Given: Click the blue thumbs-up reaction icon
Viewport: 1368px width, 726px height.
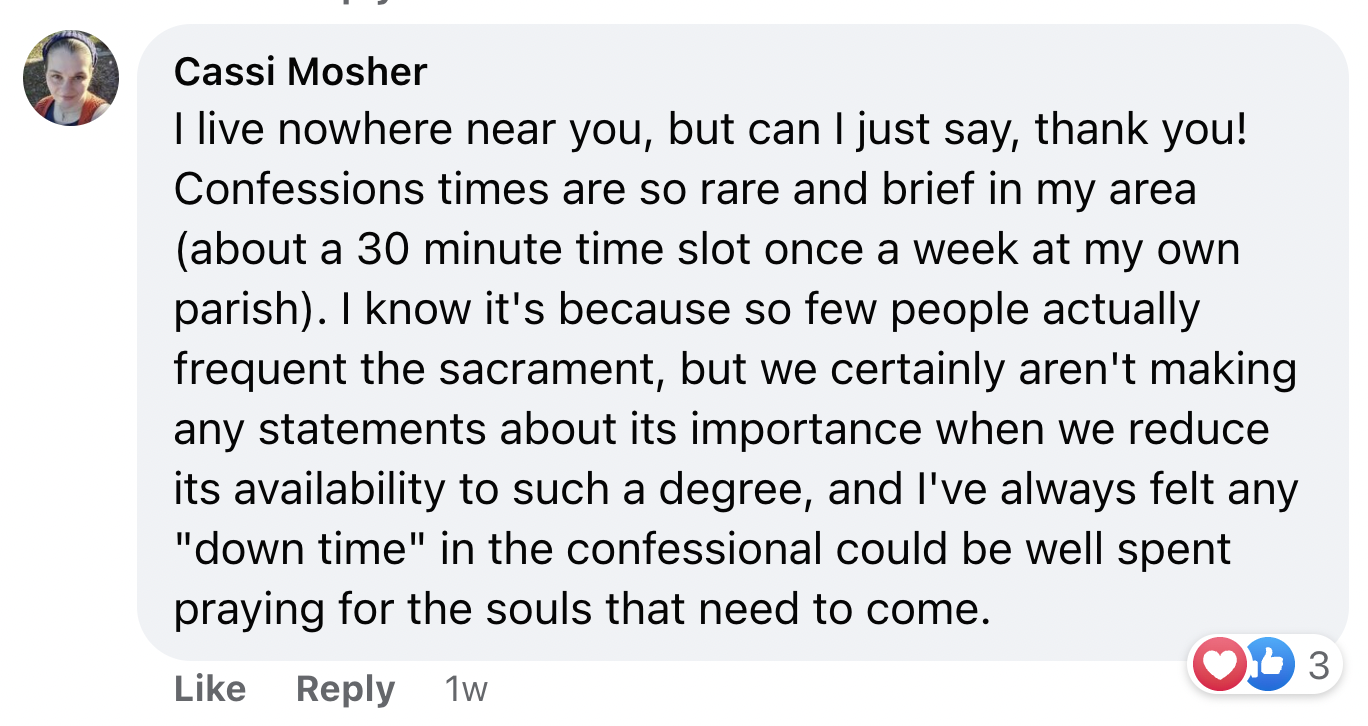Looking at the screenshot, I should (x=1270, y=664).
